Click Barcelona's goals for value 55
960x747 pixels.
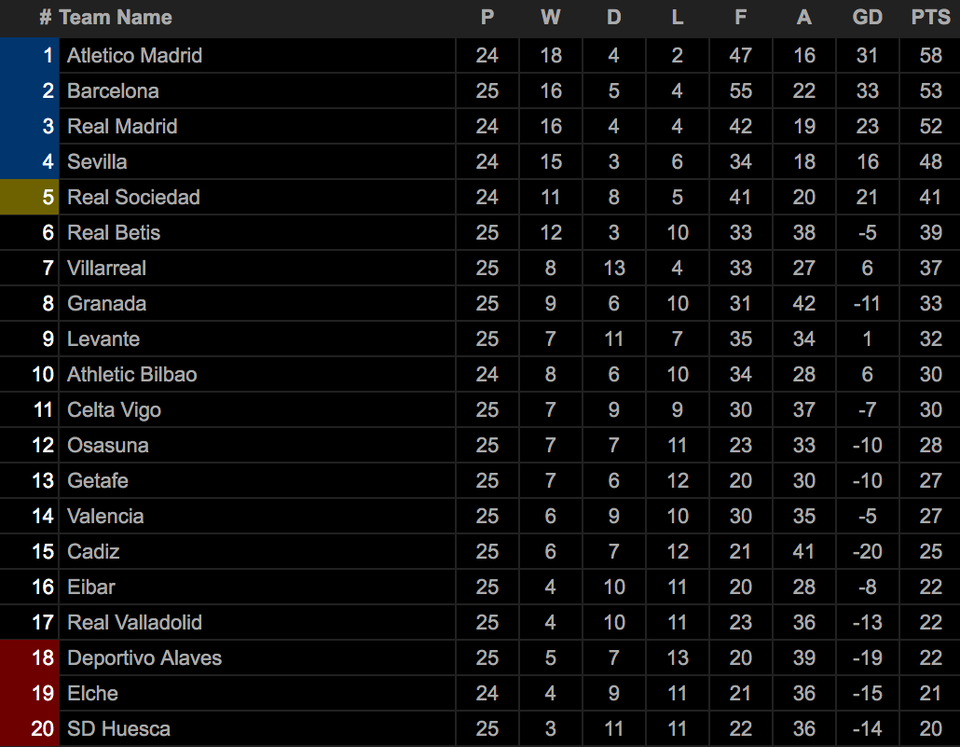[x=740, y=91]
